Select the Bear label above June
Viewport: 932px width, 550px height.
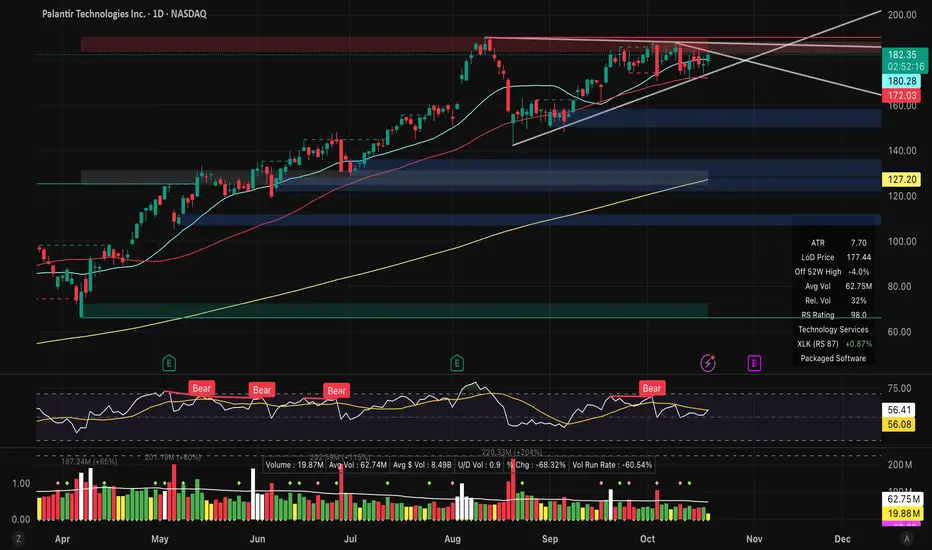pos(262,390)
